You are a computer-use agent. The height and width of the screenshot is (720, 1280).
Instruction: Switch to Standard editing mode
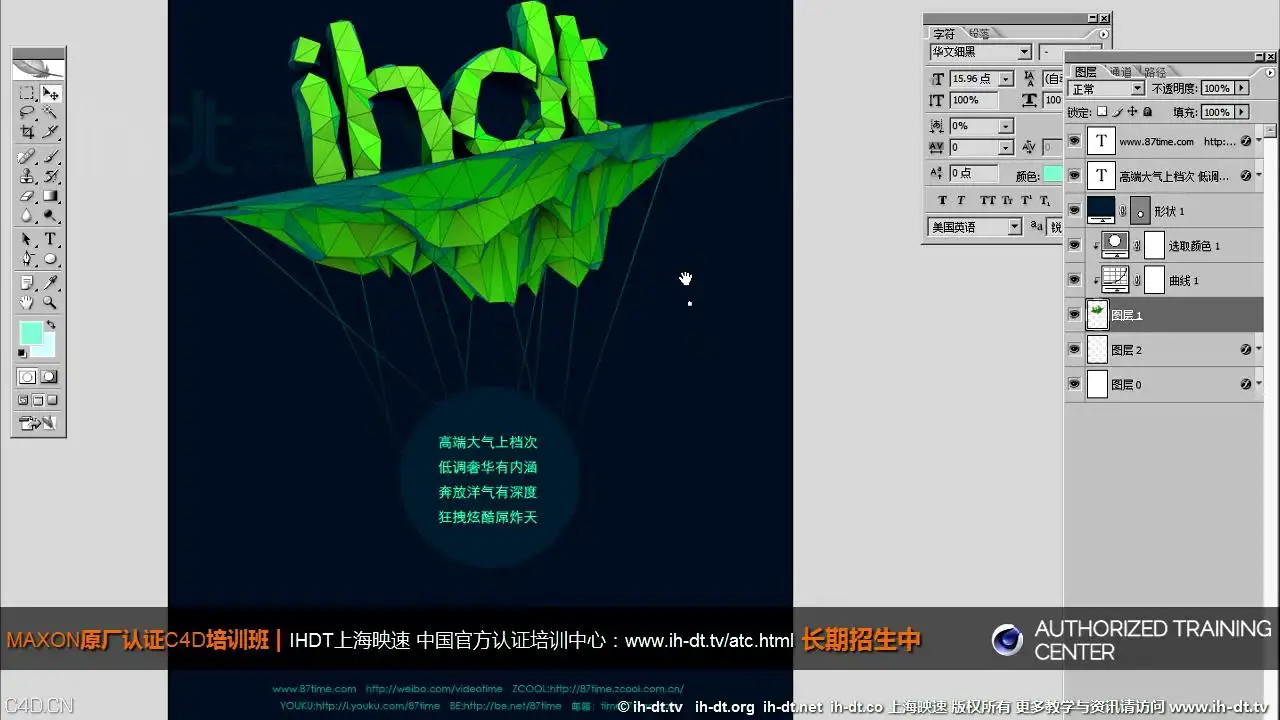click(x=27, y=377)
